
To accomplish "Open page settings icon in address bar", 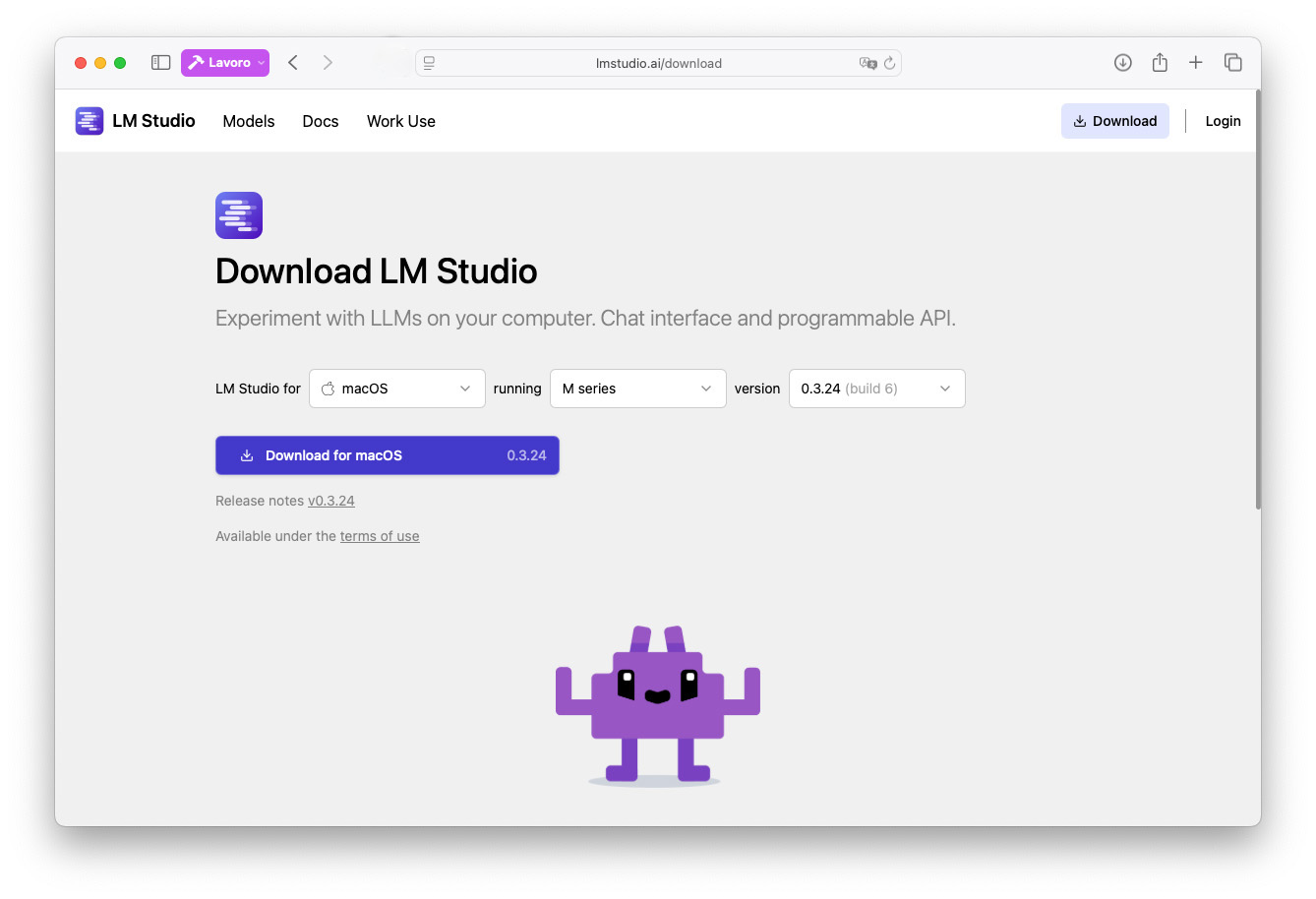I will click(x=429, y=63).
